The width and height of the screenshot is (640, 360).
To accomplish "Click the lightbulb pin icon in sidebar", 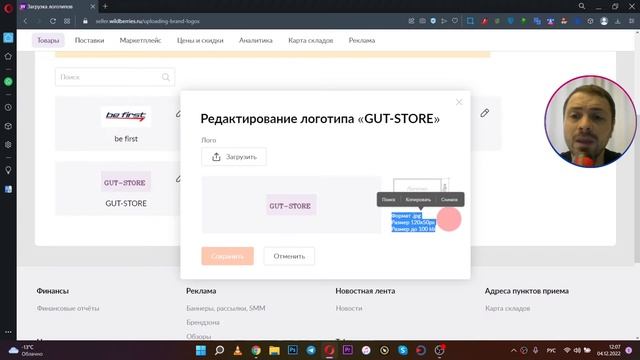I will pyautogui.click(x=8, y=170).
